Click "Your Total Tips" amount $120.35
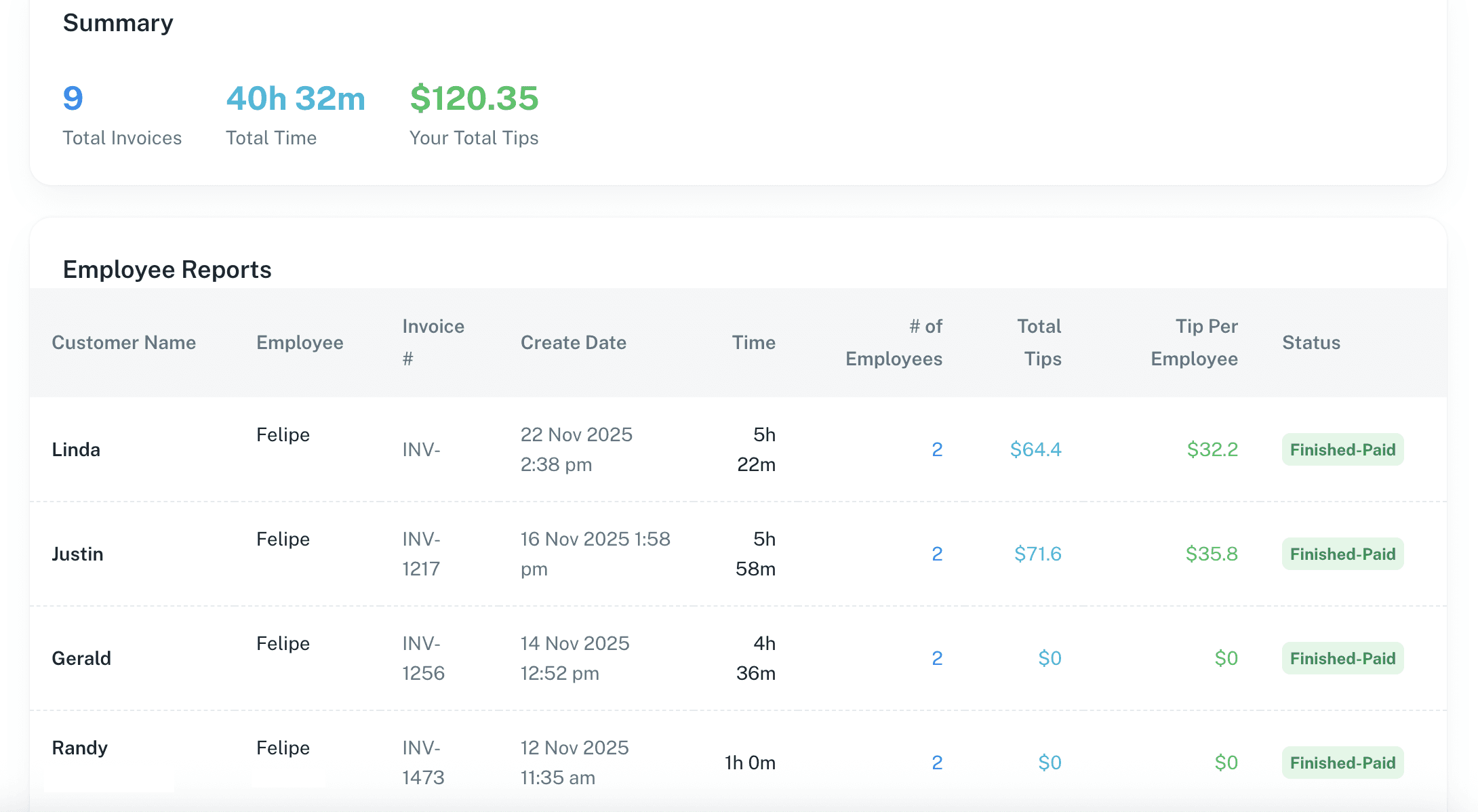This screenshot has height=812, width=1478. tap(473, 98)
